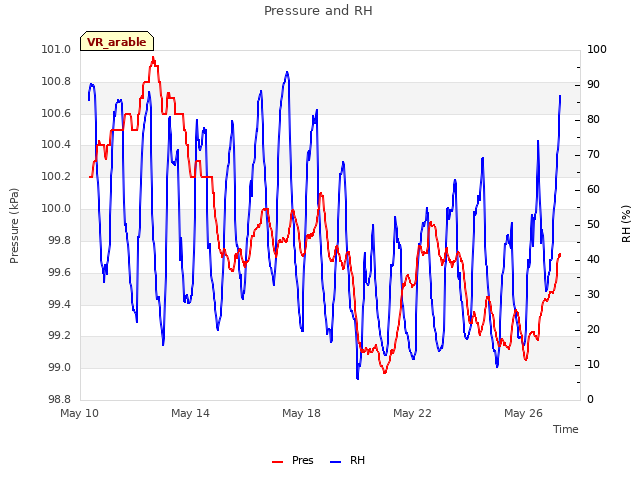The height and width of the screenshot is (480, 640).
Task: Click the 100.8 pressure tick label
Action: [x=56, y=82]
